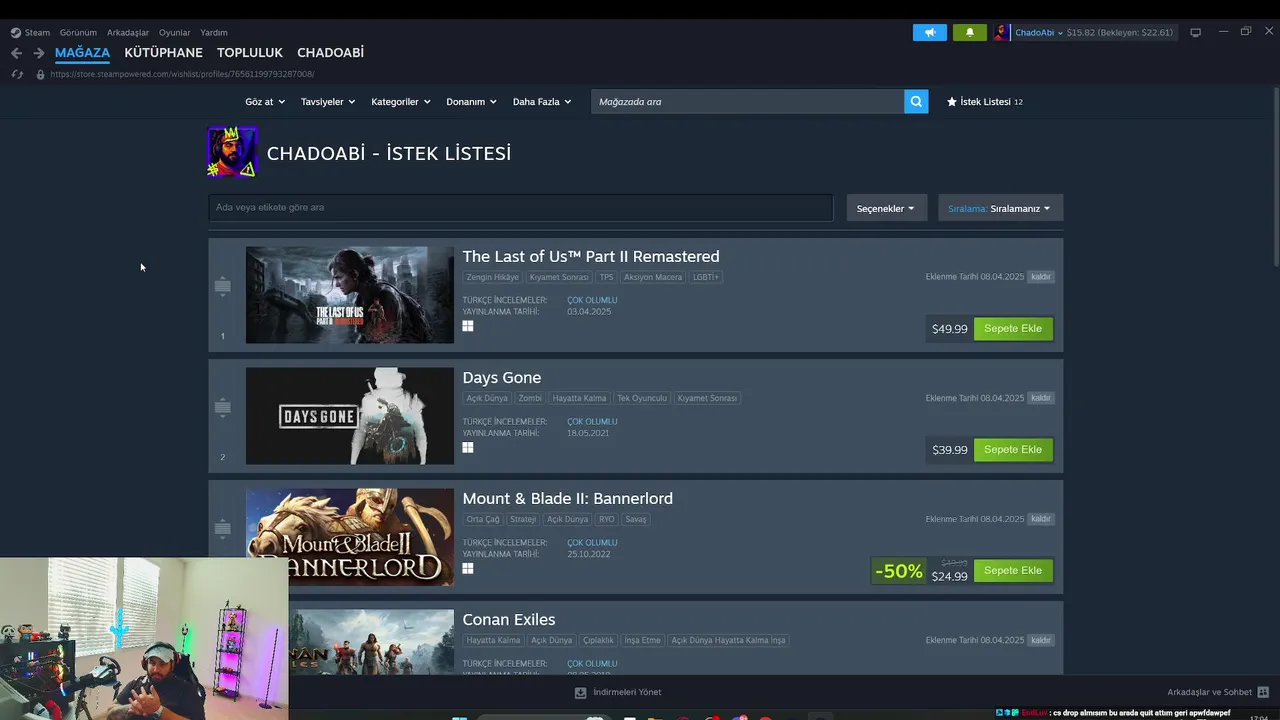Switch to the TOPLULUK tab

[250, 52]
